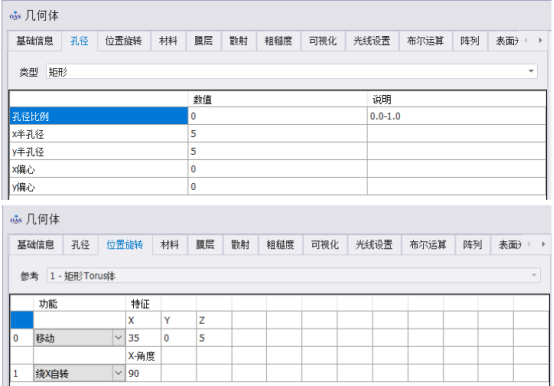Select the 孔径比例 row label
Screen dimensions: 554x386
(99, 116)
